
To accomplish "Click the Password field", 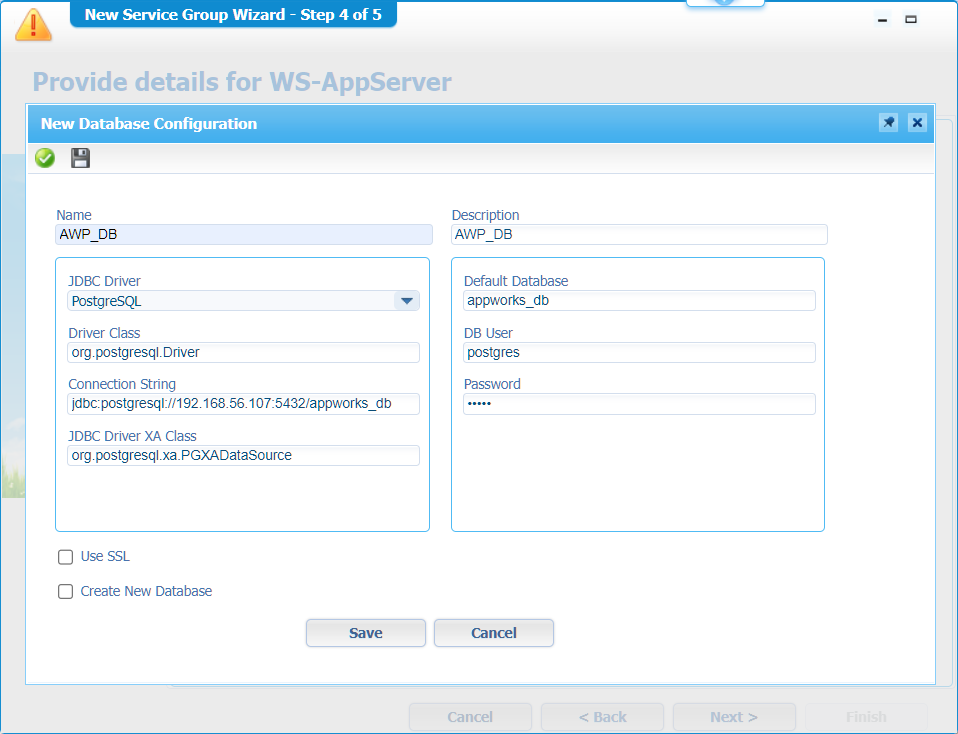I will tap(639, 404).
